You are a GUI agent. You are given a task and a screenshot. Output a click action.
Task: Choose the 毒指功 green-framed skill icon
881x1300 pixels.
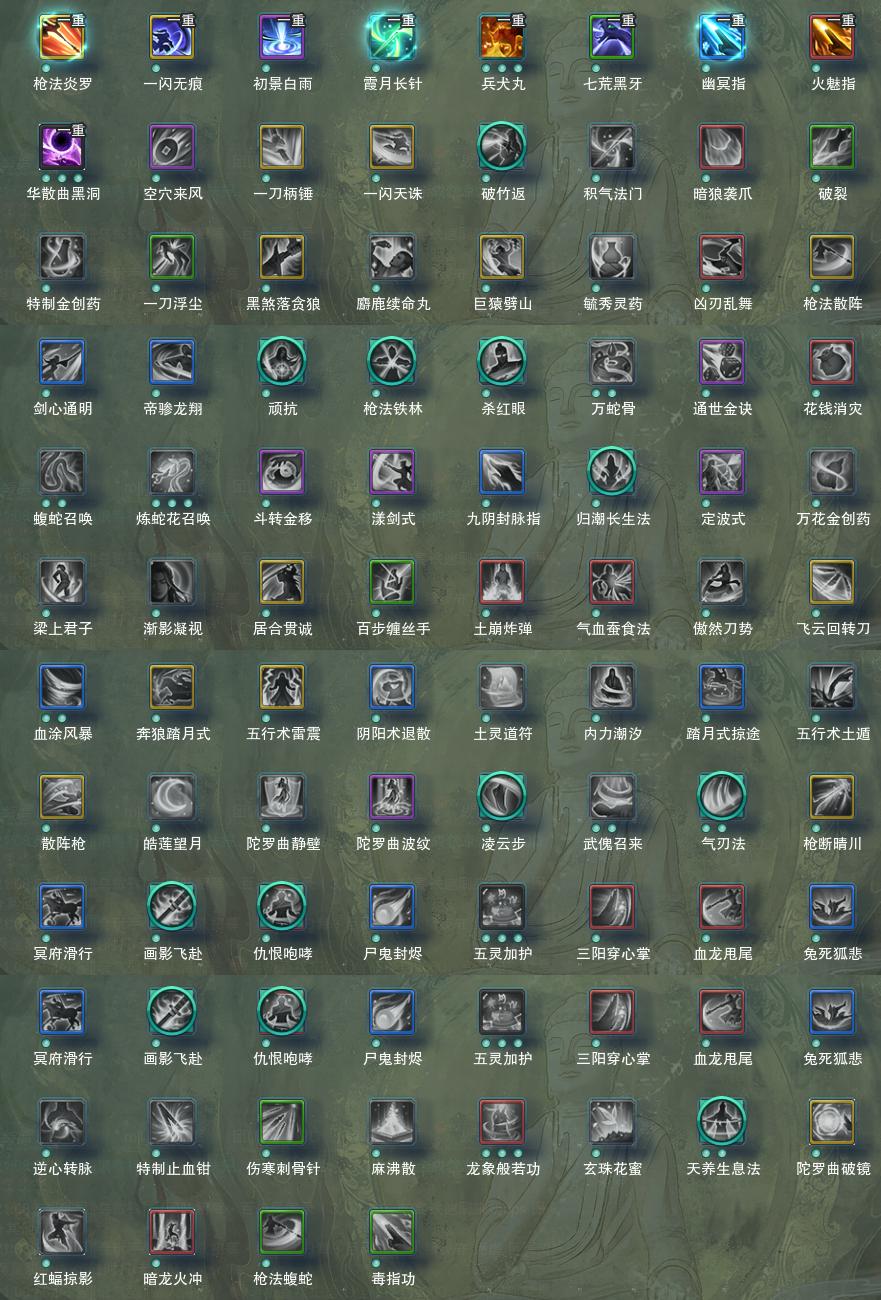pyautogui.click(x=392, y=1233)
